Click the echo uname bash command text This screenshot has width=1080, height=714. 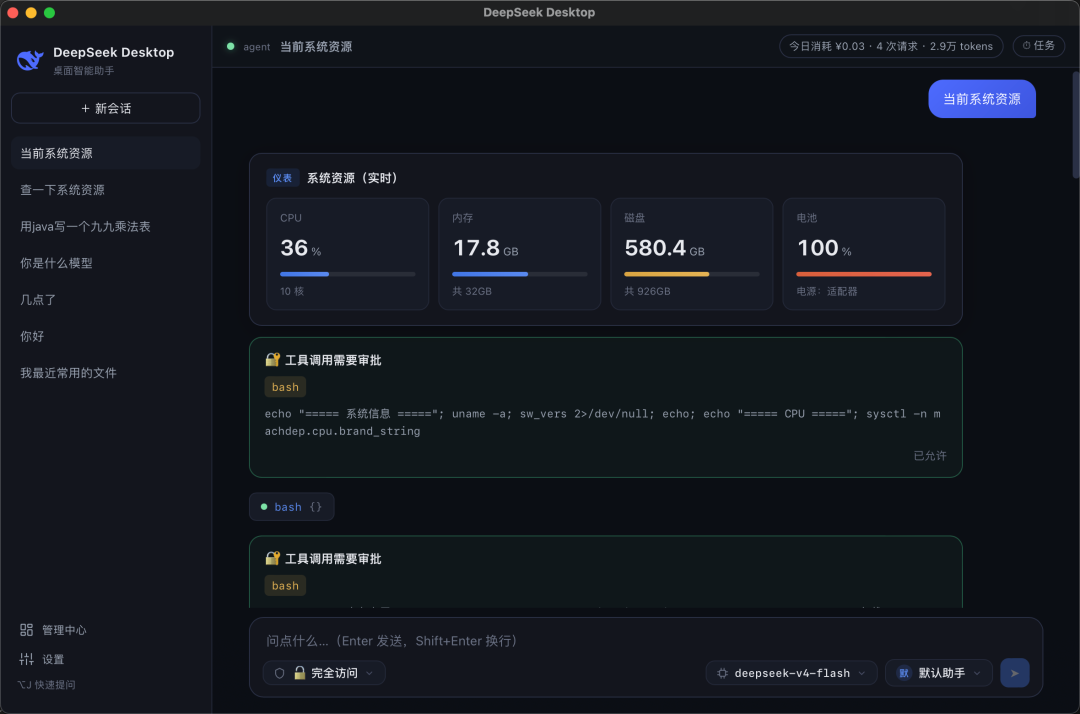click(603, 422)
